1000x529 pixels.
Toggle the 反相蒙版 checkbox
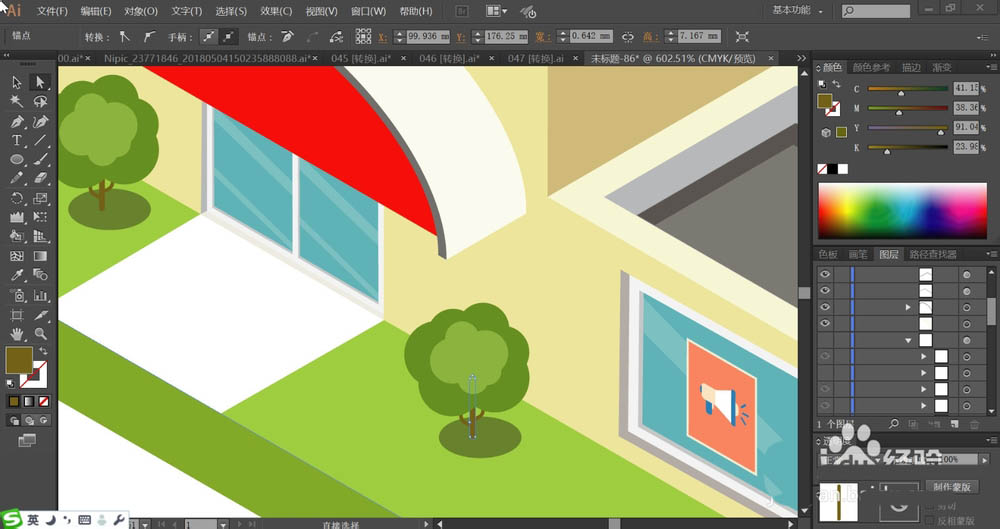coord(930,521)
